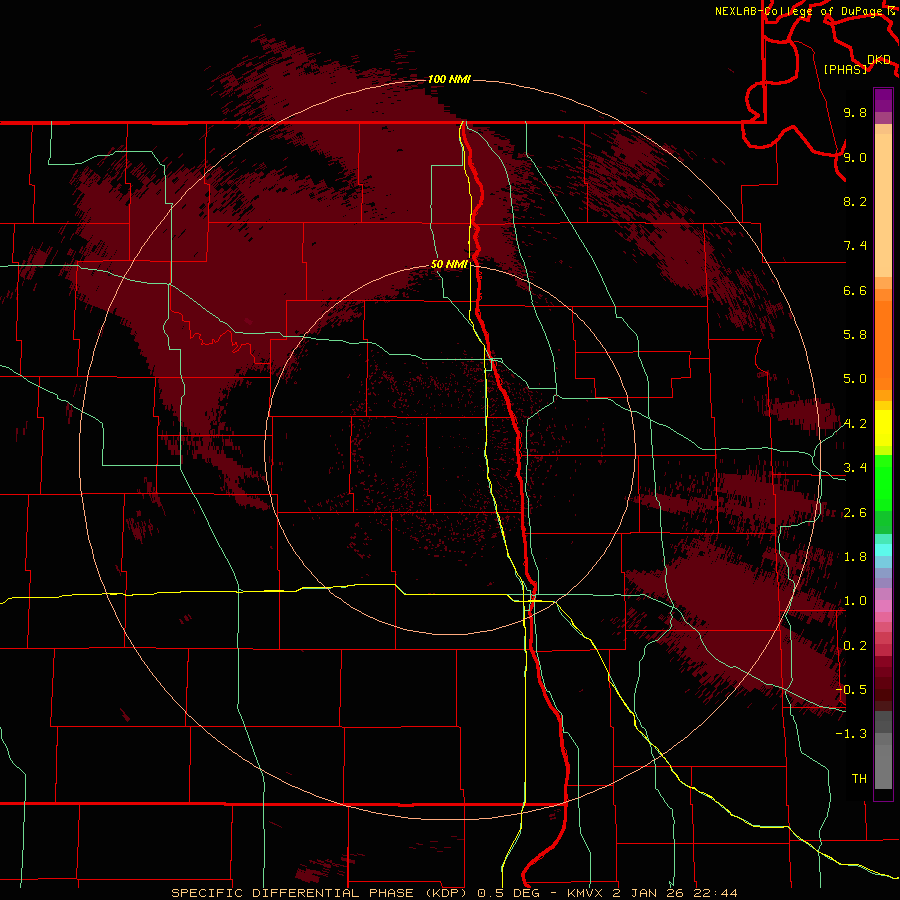Click the -1.3 scale value label
This screenshot has width=900, height=900.
(851, 734)
